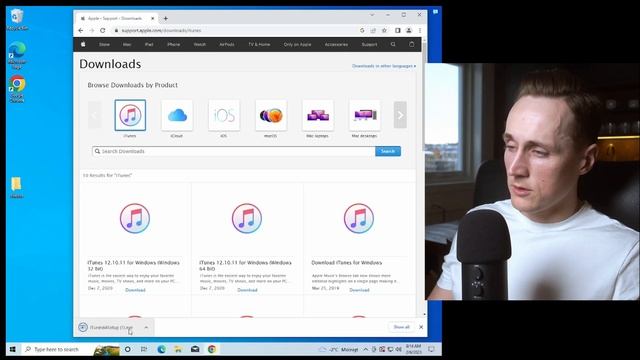Open Mail from the taskbar

[195, 349]
